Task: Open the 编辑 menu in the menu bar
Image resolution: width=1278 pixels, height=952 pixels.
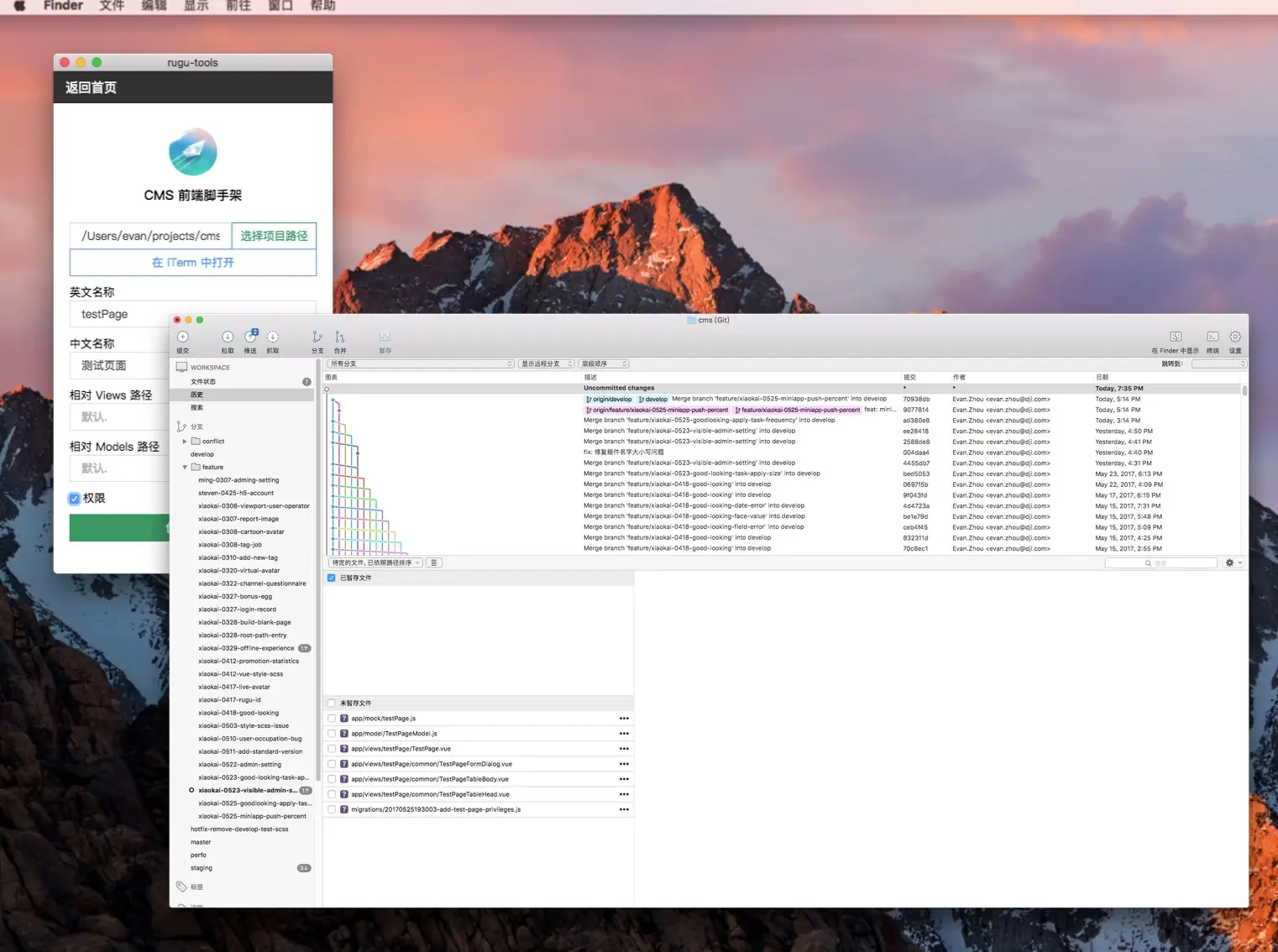Action: pos(154,6)
